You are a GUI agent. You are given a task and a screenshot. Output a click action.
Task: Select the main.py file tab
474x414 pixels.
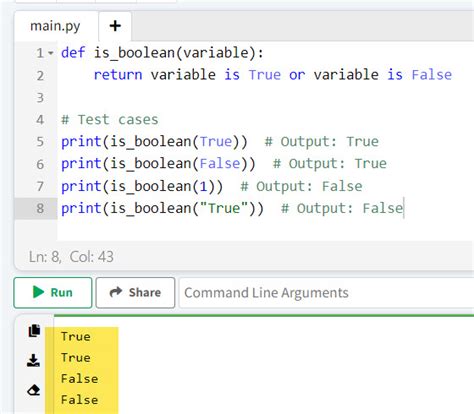(x=55, y=26)
